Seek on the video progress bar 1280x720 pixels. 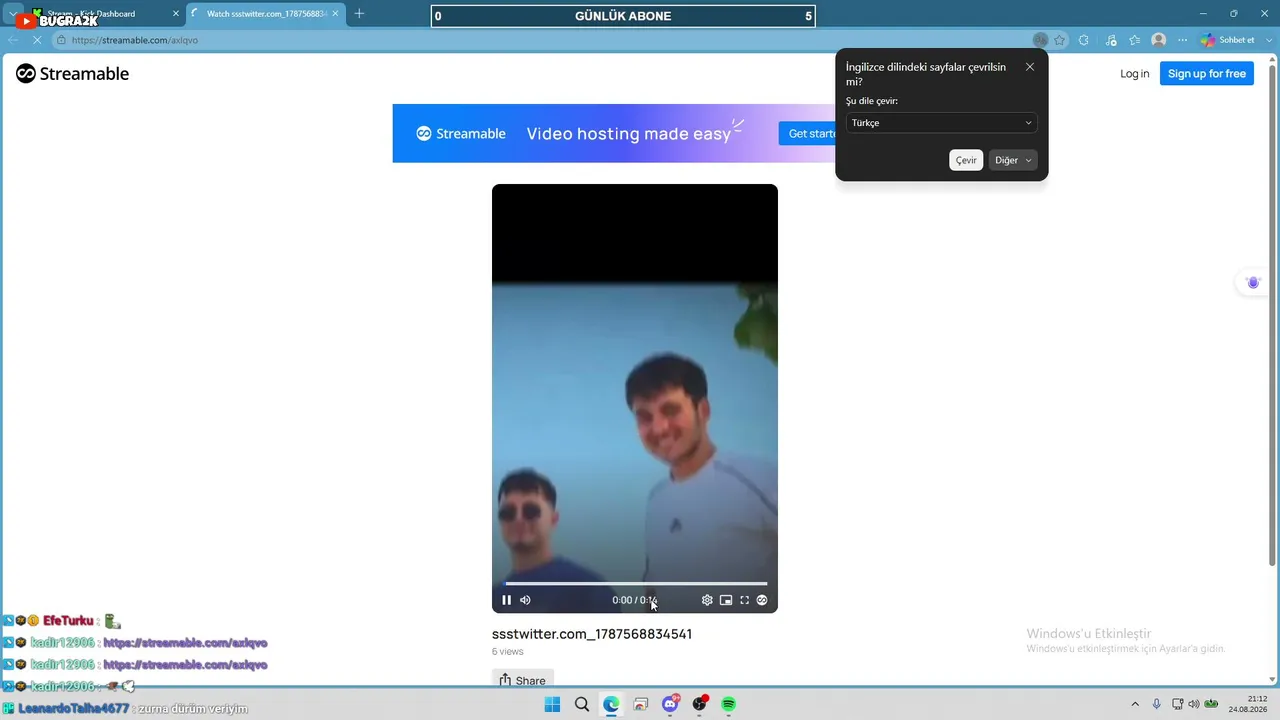pyautogui.click(x=636, y=583)
